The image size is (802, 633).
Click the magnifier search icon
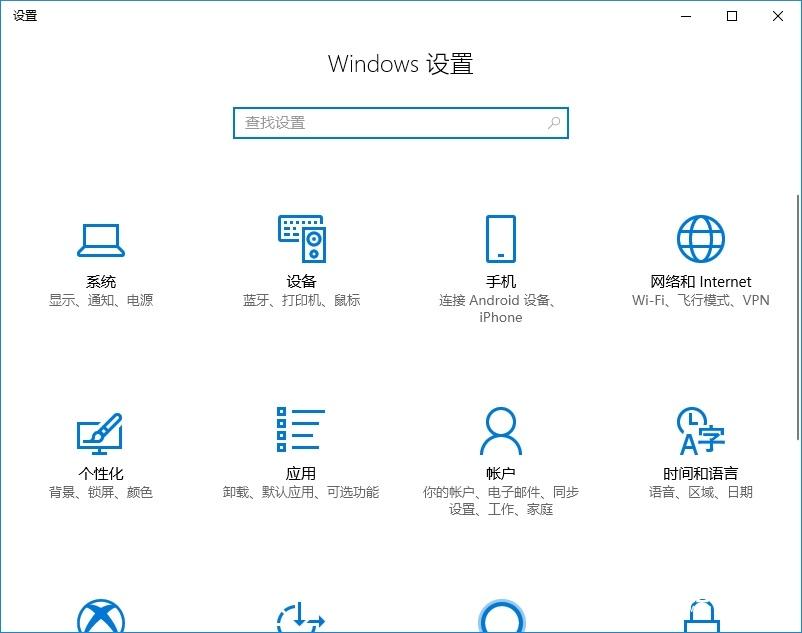(554, 123)
